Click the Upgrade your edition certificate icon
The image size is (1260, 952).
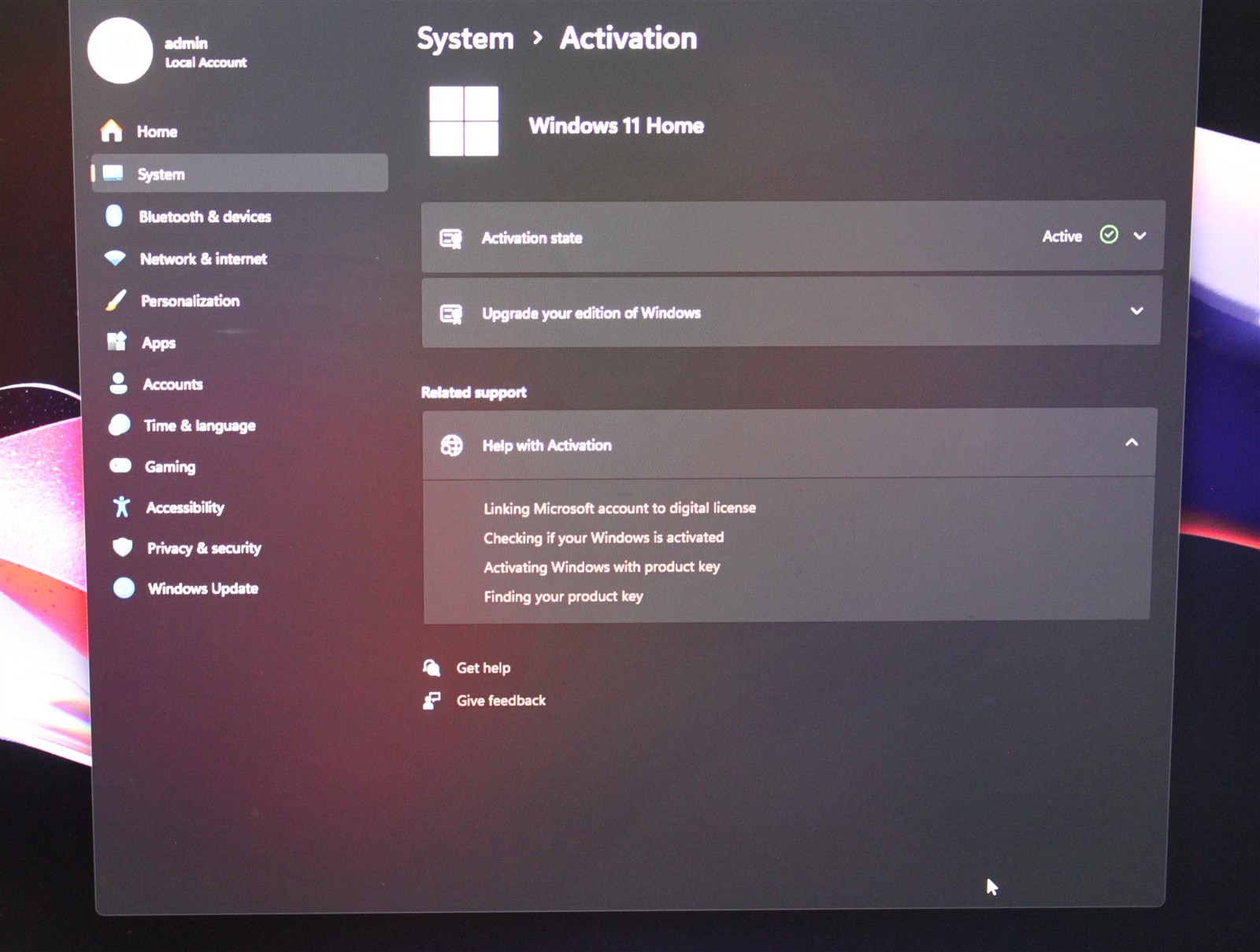[451, 313]
